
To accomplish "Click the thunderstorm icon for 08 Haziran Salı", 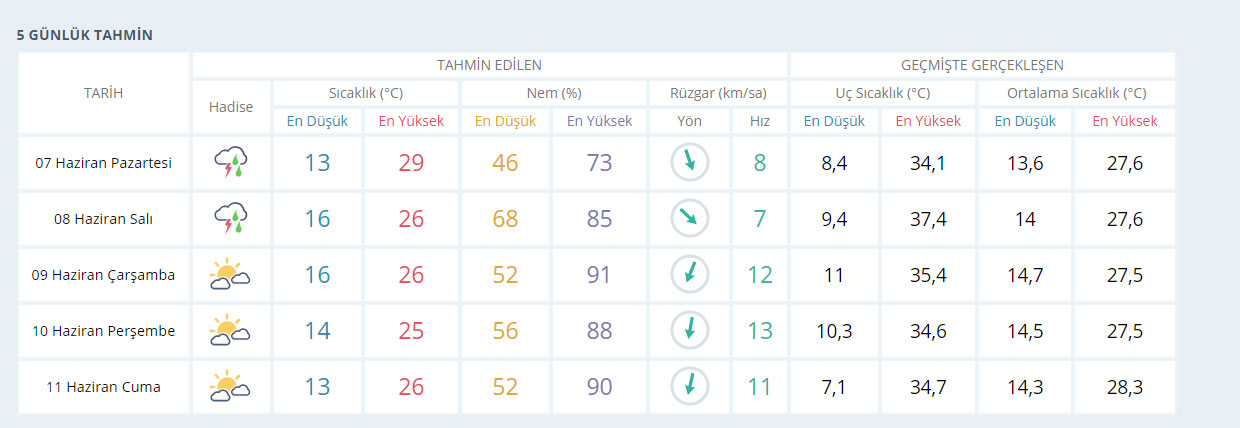I will [x=231, y=218].
